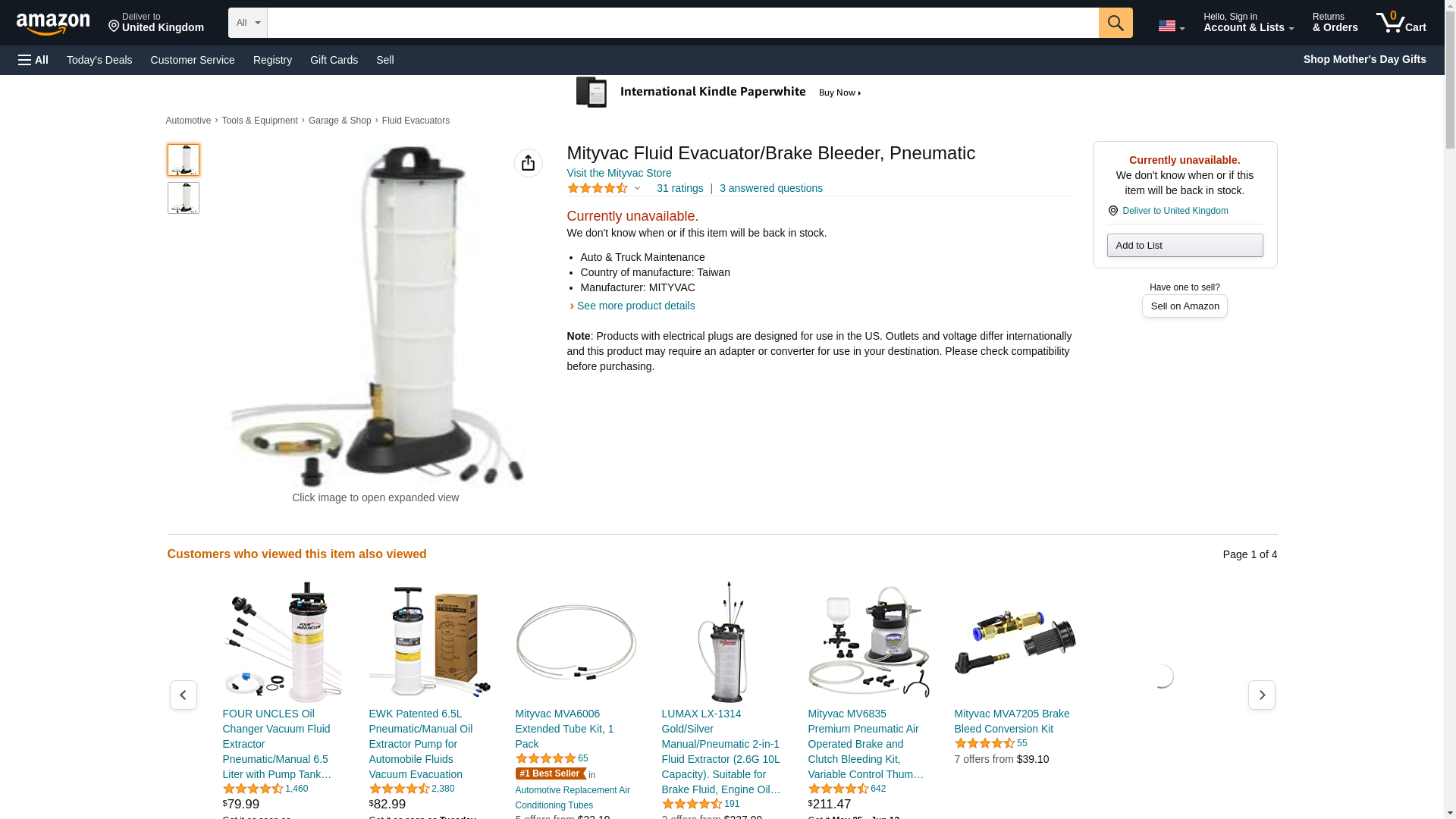
Task: Open the Amazon logo home link
Action: (53, 24)
